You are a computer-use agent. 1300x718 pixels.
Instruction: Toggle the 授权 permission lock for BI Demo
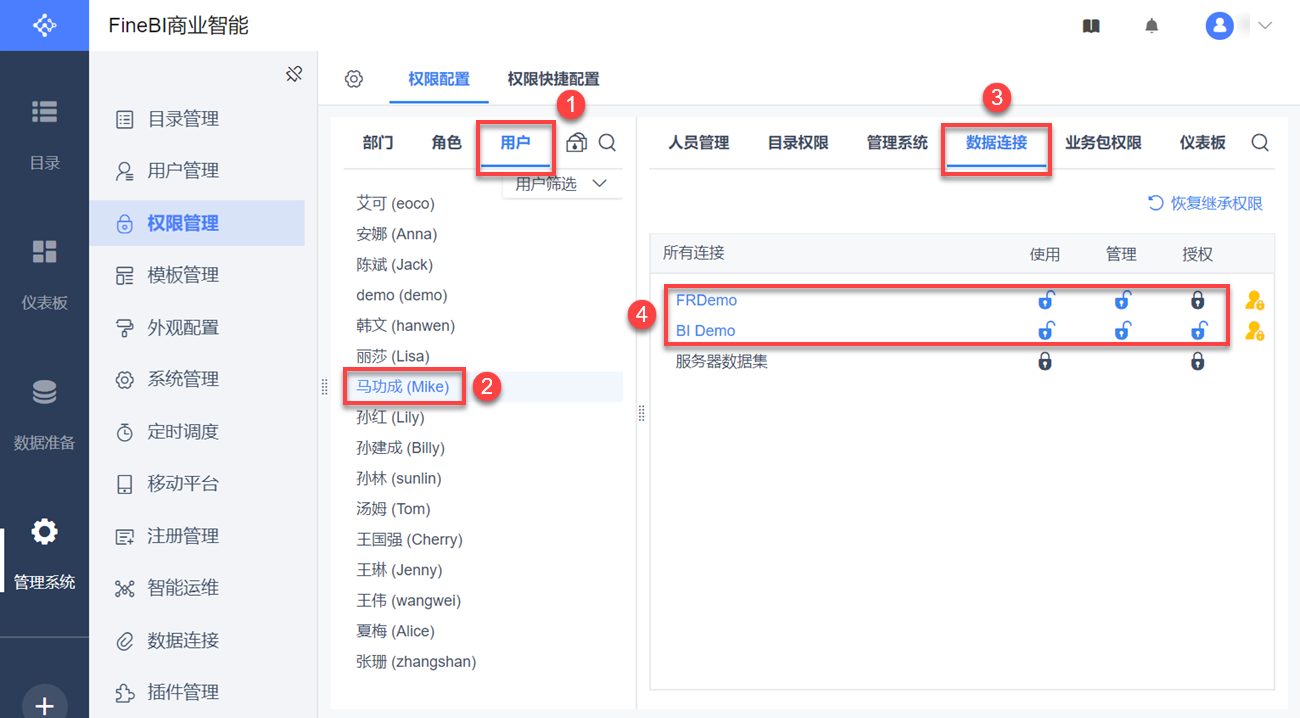1197,331
